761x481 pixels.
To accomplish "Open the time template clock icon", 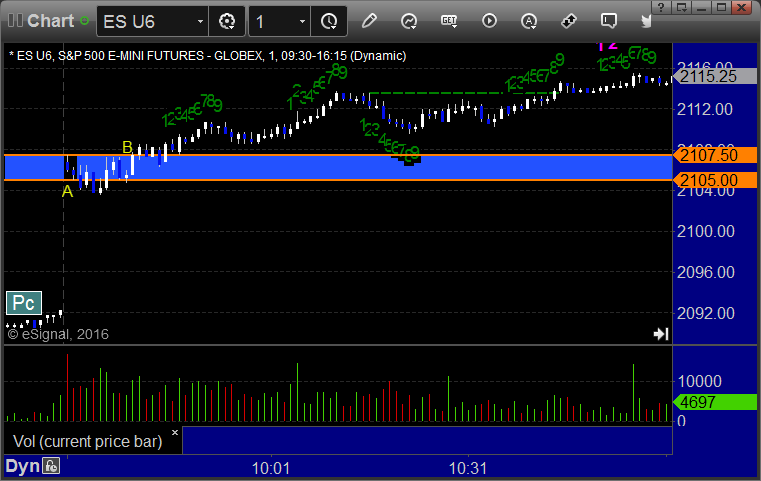I will [x=328, y=21].
